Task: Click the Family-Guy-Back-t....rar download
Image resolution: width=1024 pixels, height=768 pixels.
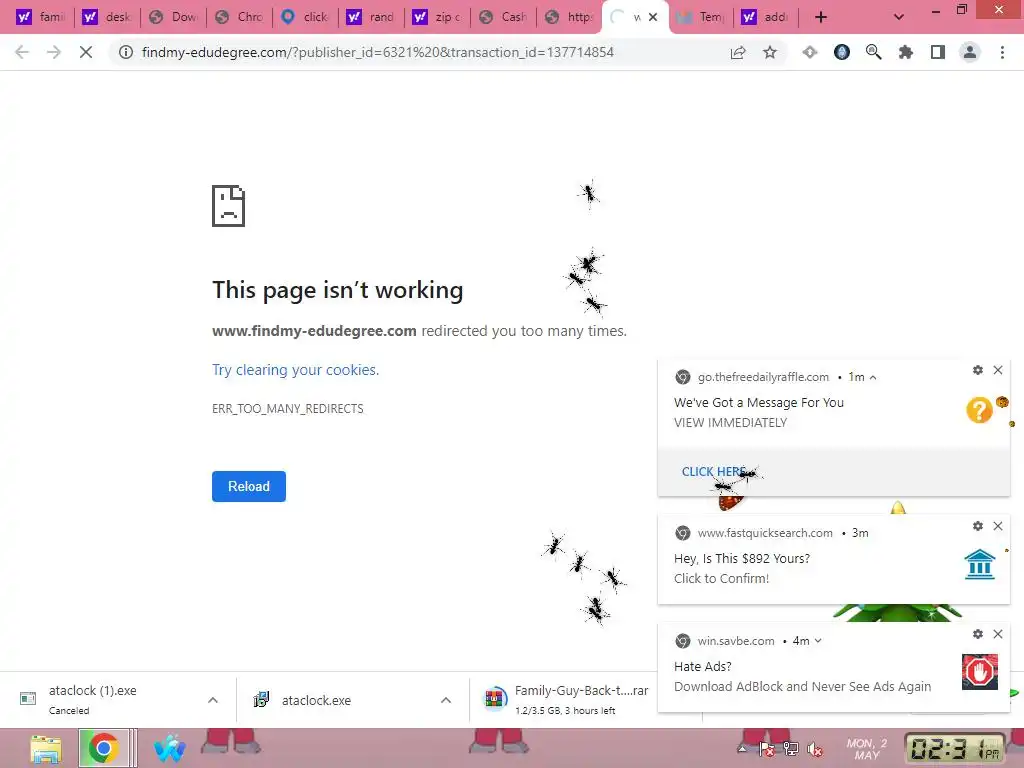Action: tap(566, 699)
